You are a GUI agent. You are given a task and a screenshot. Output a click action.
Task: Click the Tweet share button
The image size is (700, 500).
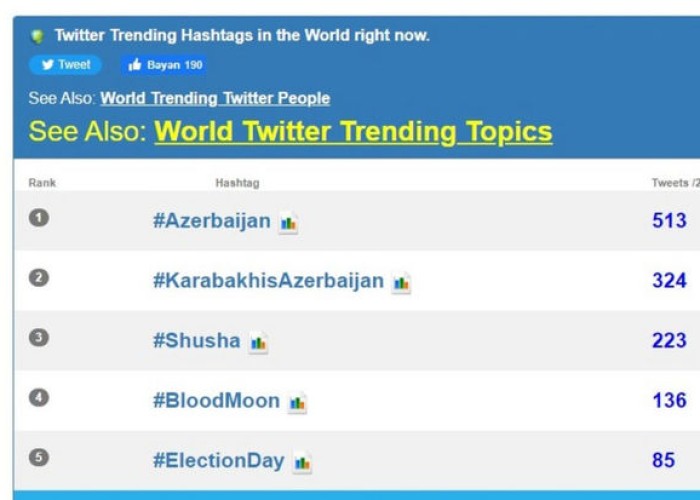coord(66,65)
